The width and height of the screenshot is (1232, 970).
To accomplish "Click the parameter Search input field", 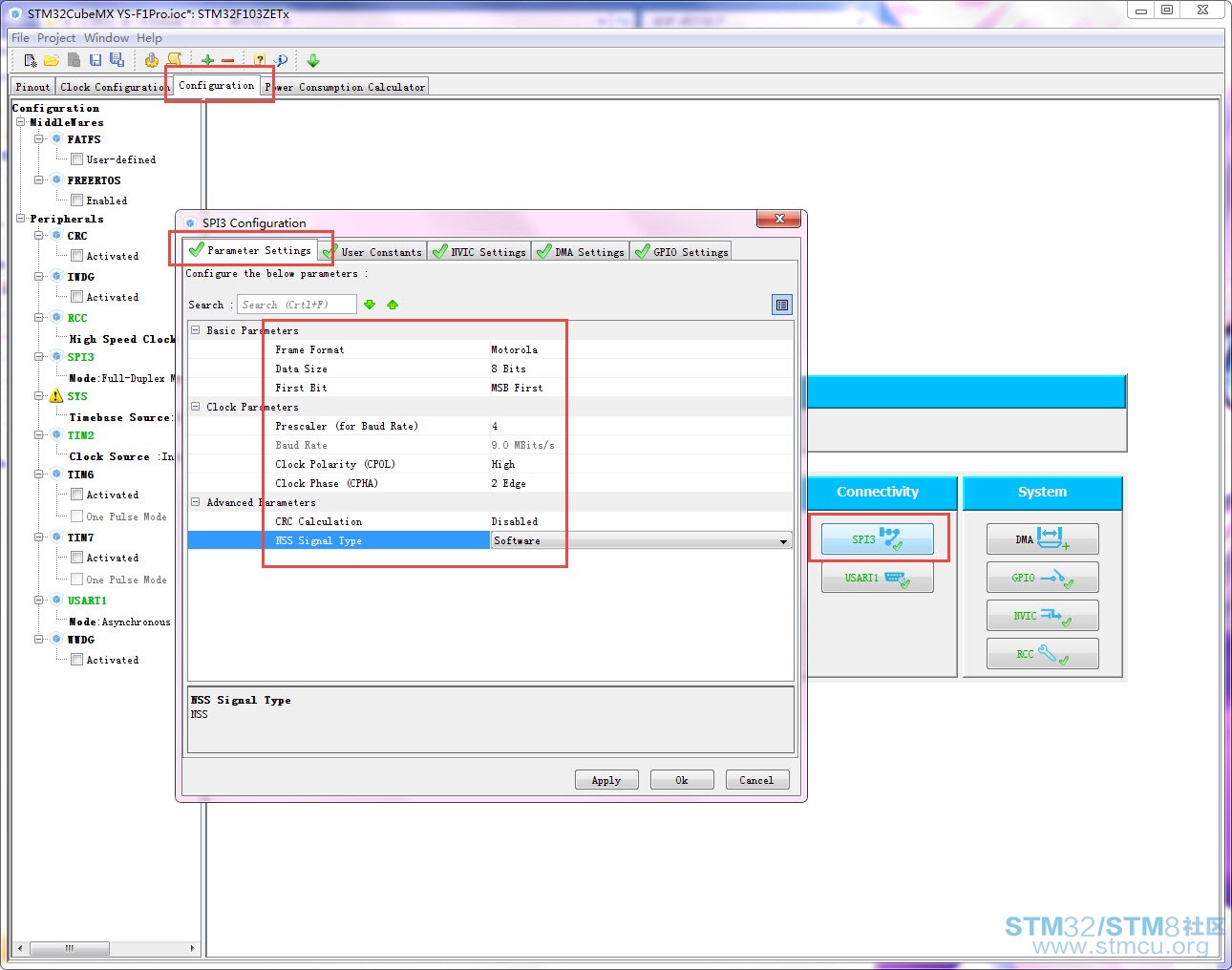I will pyautogui.click(x=297, y=305).
